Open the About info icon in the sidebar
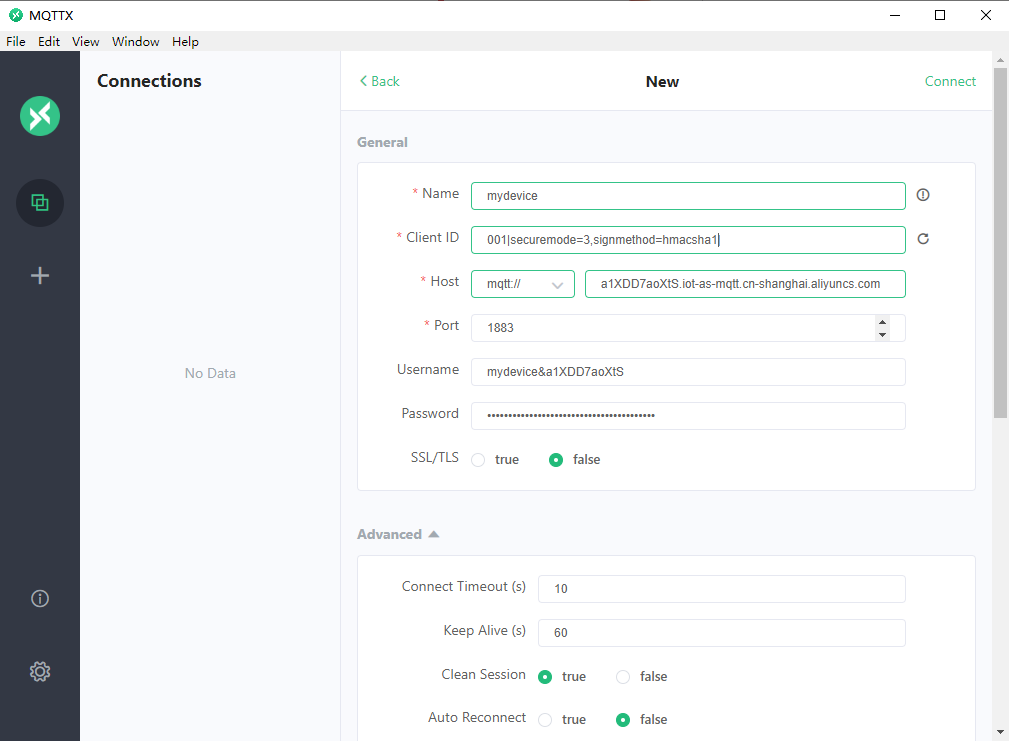Screen dimensions: 1009x741 [x=40, y=599]
